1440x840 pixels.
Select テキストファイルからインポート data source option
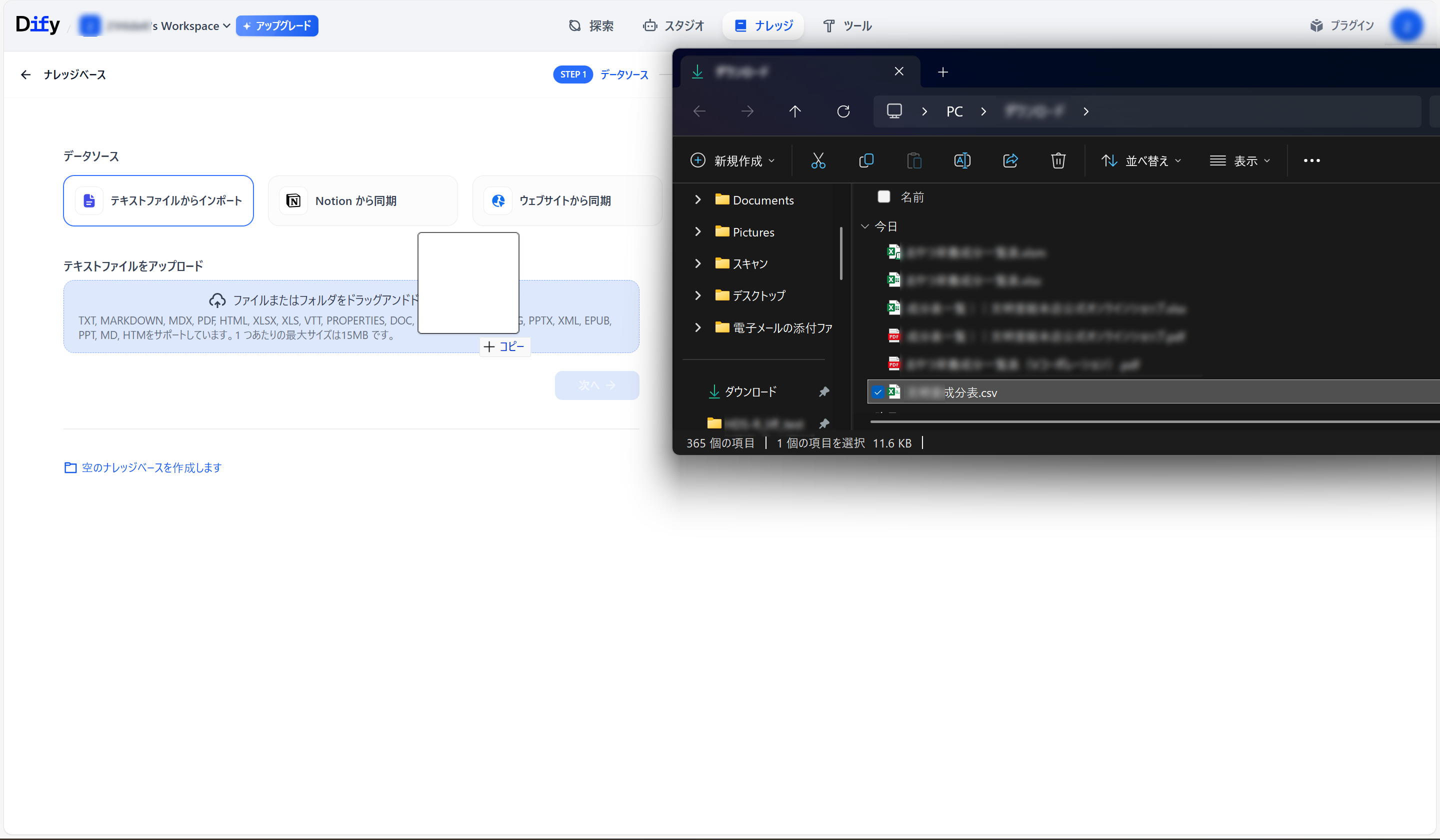pyautogui.click(x=158, y=200)
